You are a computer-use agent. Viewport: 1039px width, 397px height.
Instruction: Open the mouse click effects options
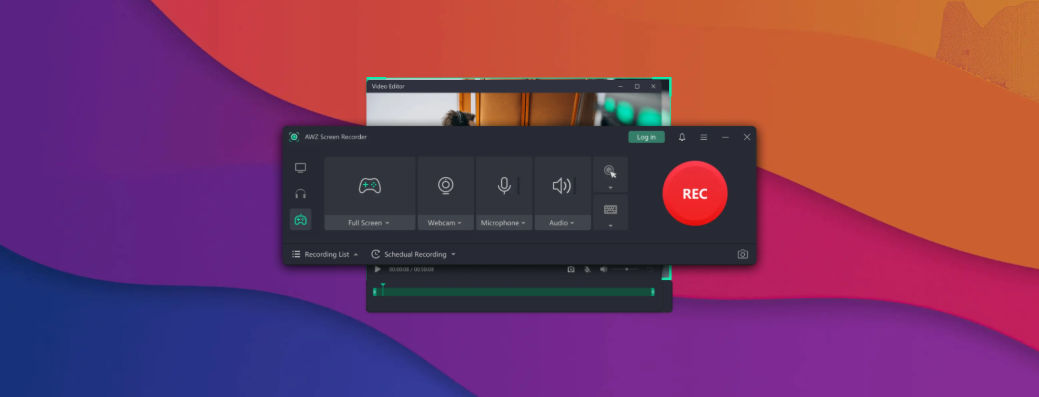[x=610, y=175]
